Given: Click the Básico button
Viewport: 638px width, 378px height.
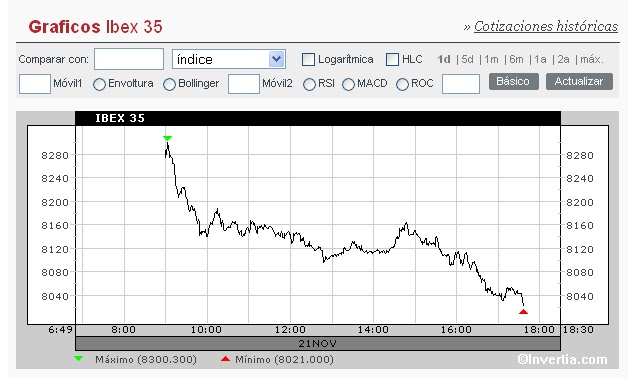Looking at the screenshot, I should [x=513, y=81].
